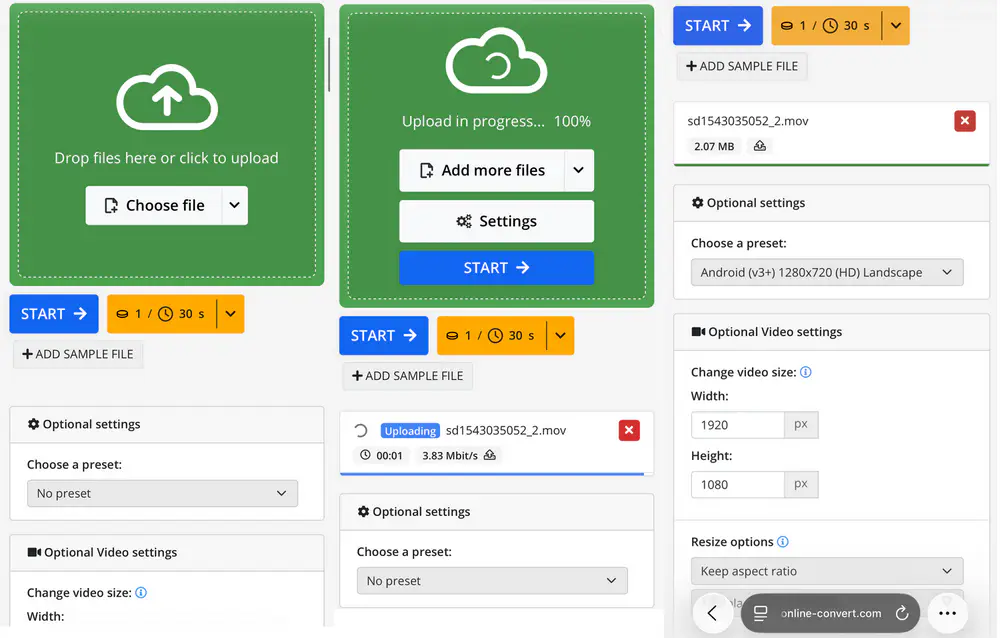Click ADD SAMPLE FILE in left panel
This screenshot has width=1000, height=638.
(77, 354)
